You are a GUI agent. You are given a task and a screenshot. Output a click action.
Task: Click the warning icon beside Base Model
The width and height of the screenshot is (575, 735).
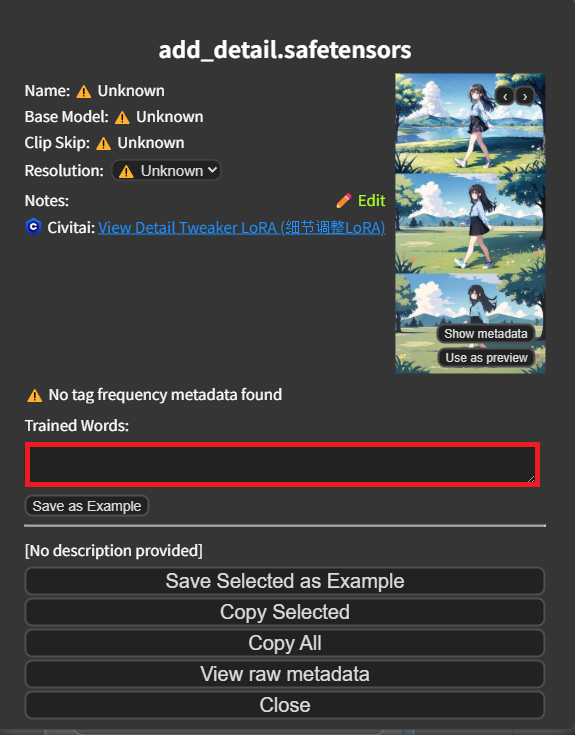coord(122,117)
